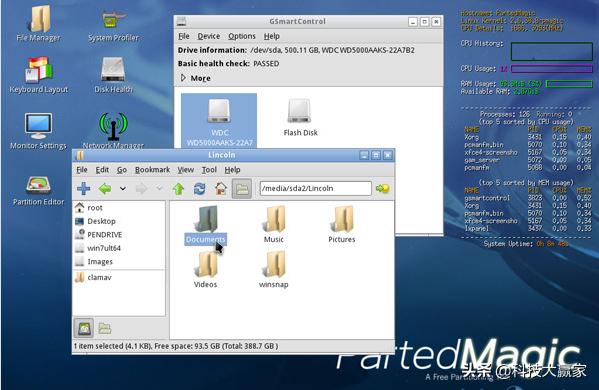Switch side pane to directory tree mode

[x=104, y=328]
